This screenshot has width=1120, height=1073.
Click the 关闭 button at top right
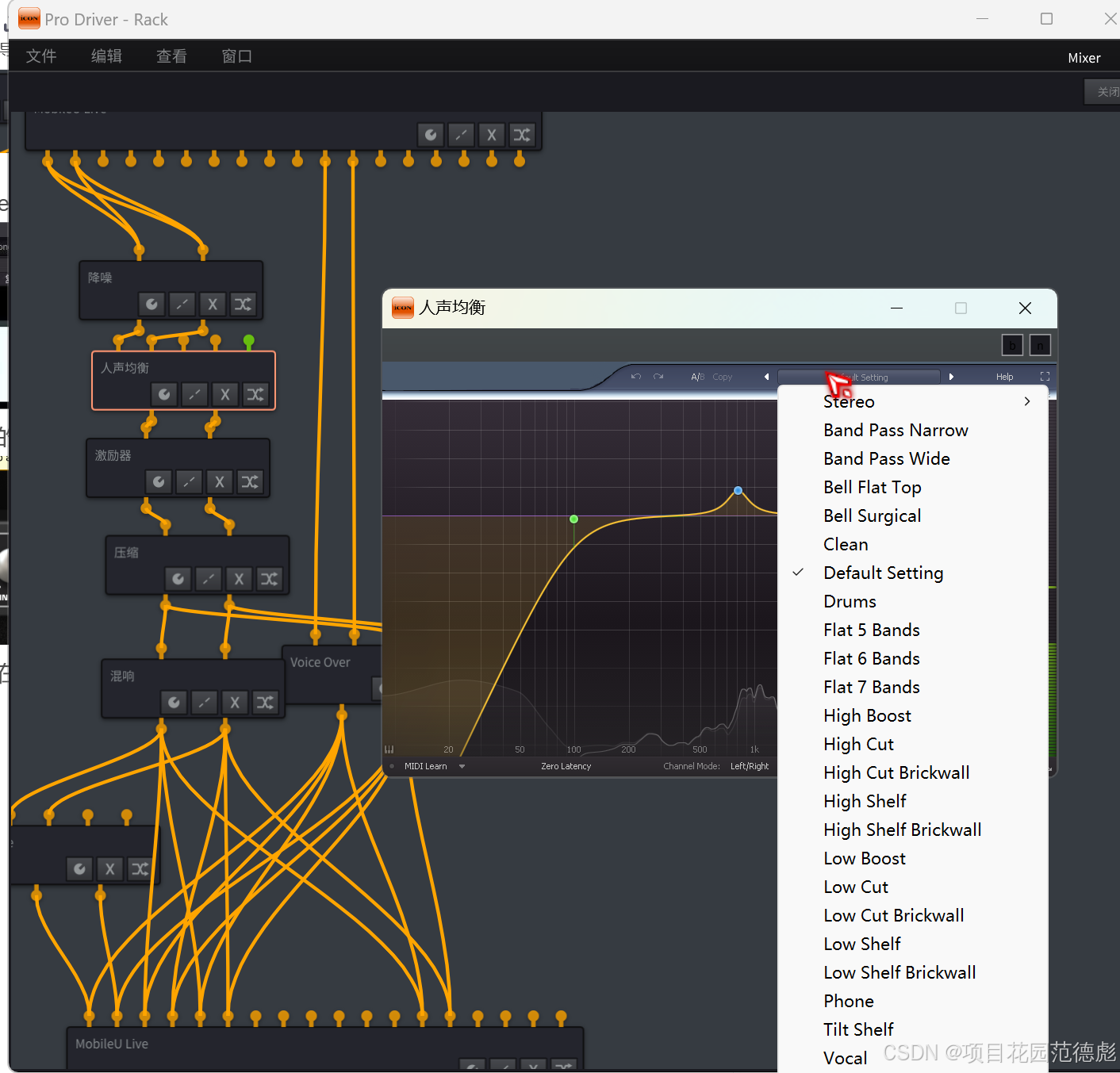pyautogui.click(x=1104, y=92)
